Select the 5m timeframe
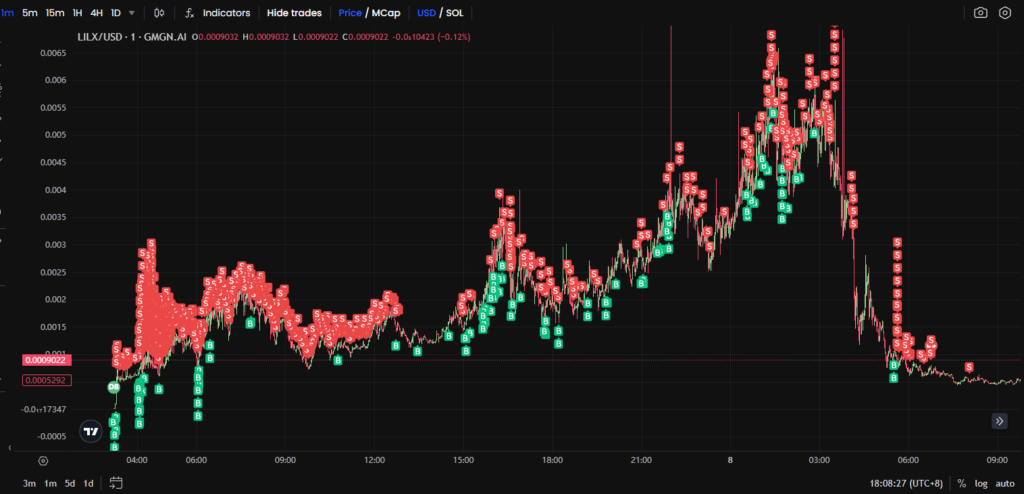This screenshot has width=1024, height=494. 30,13
